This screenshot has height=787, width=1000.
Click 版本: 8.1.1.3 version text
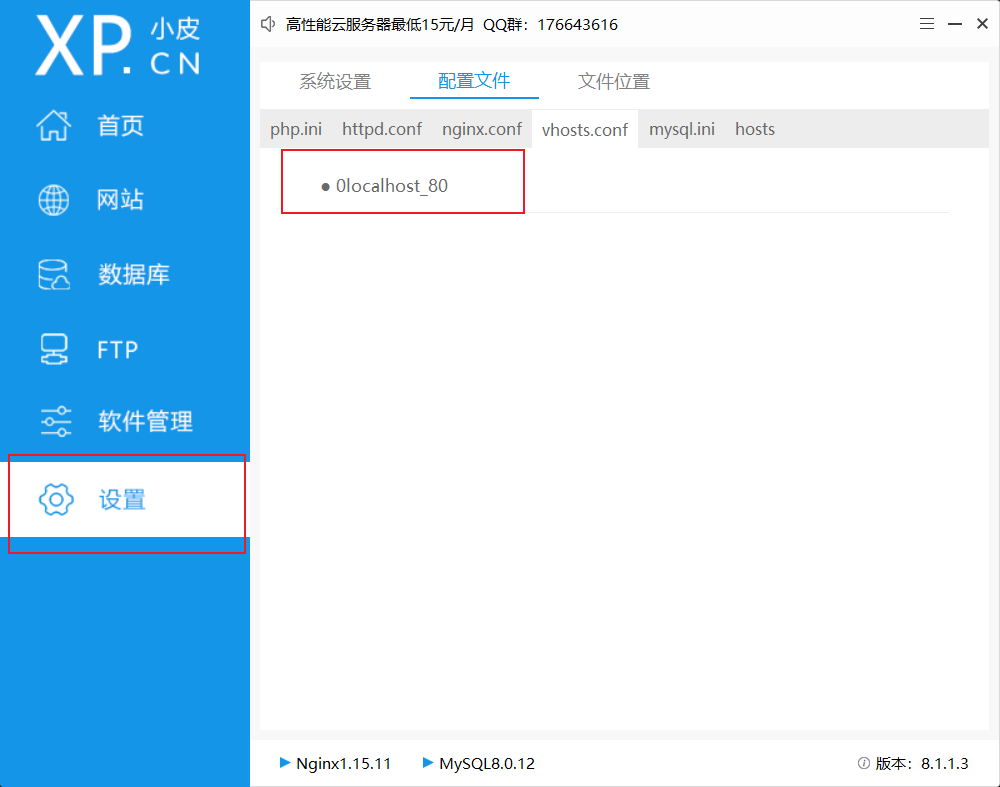pos(922,763)
